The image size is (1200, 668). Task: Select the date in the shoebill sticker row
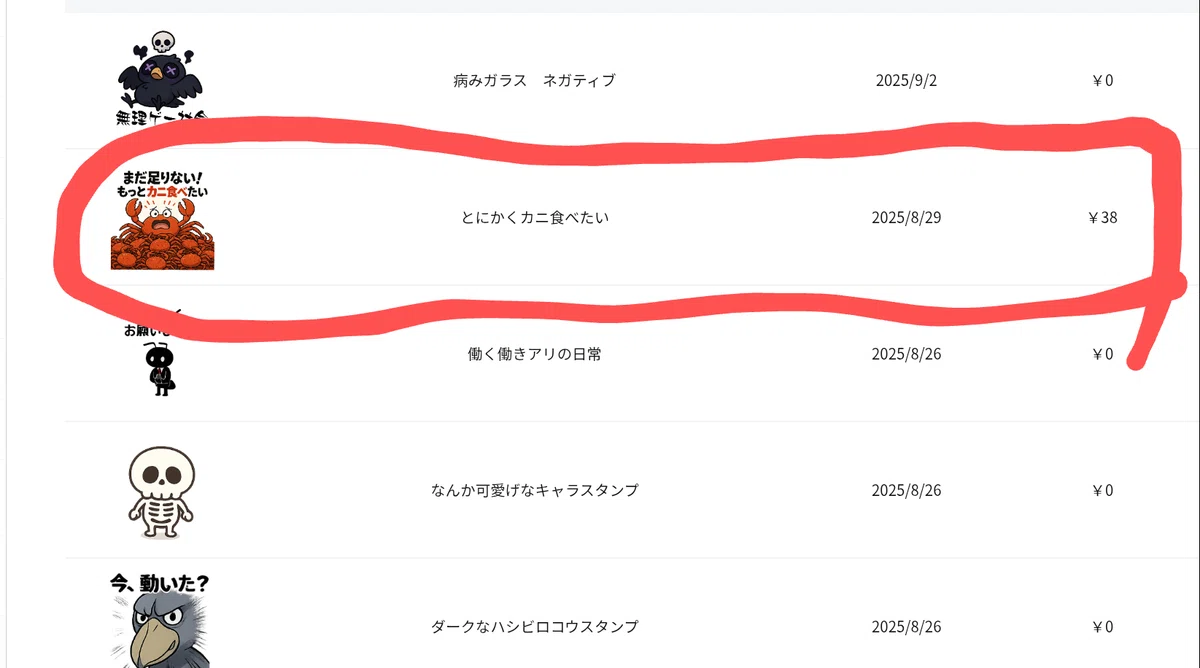pyautogui.click(x=906, y=627)
